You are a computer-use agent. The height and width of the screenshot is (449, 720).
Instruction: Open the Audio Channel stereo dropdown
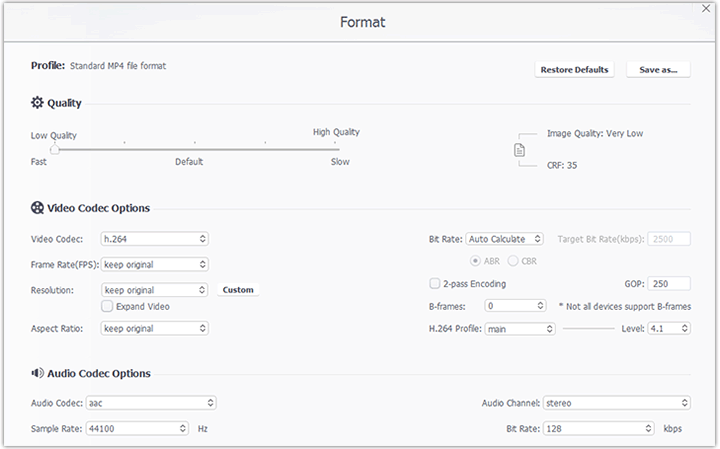(616, 403)
